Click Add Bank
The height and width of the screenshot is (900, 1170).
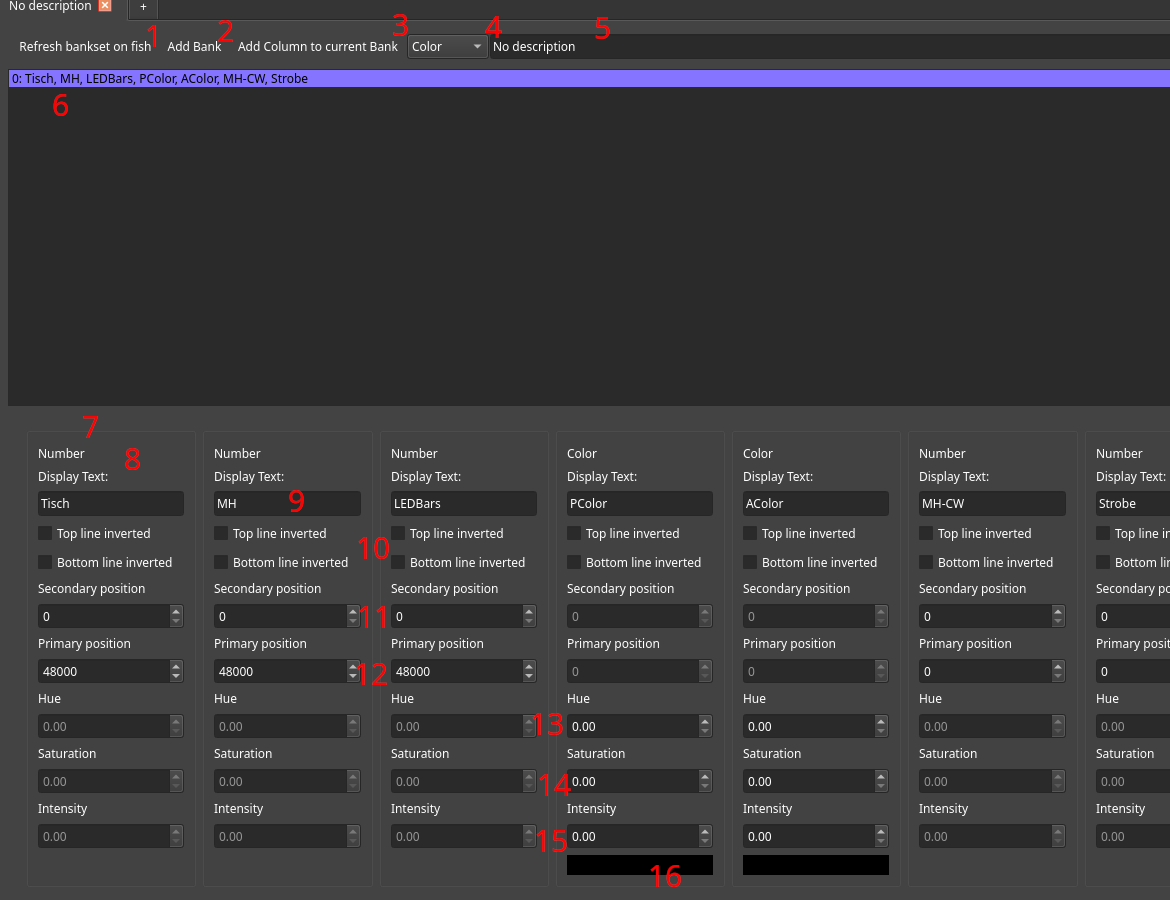pyautogui.click(x=193, y=46)
